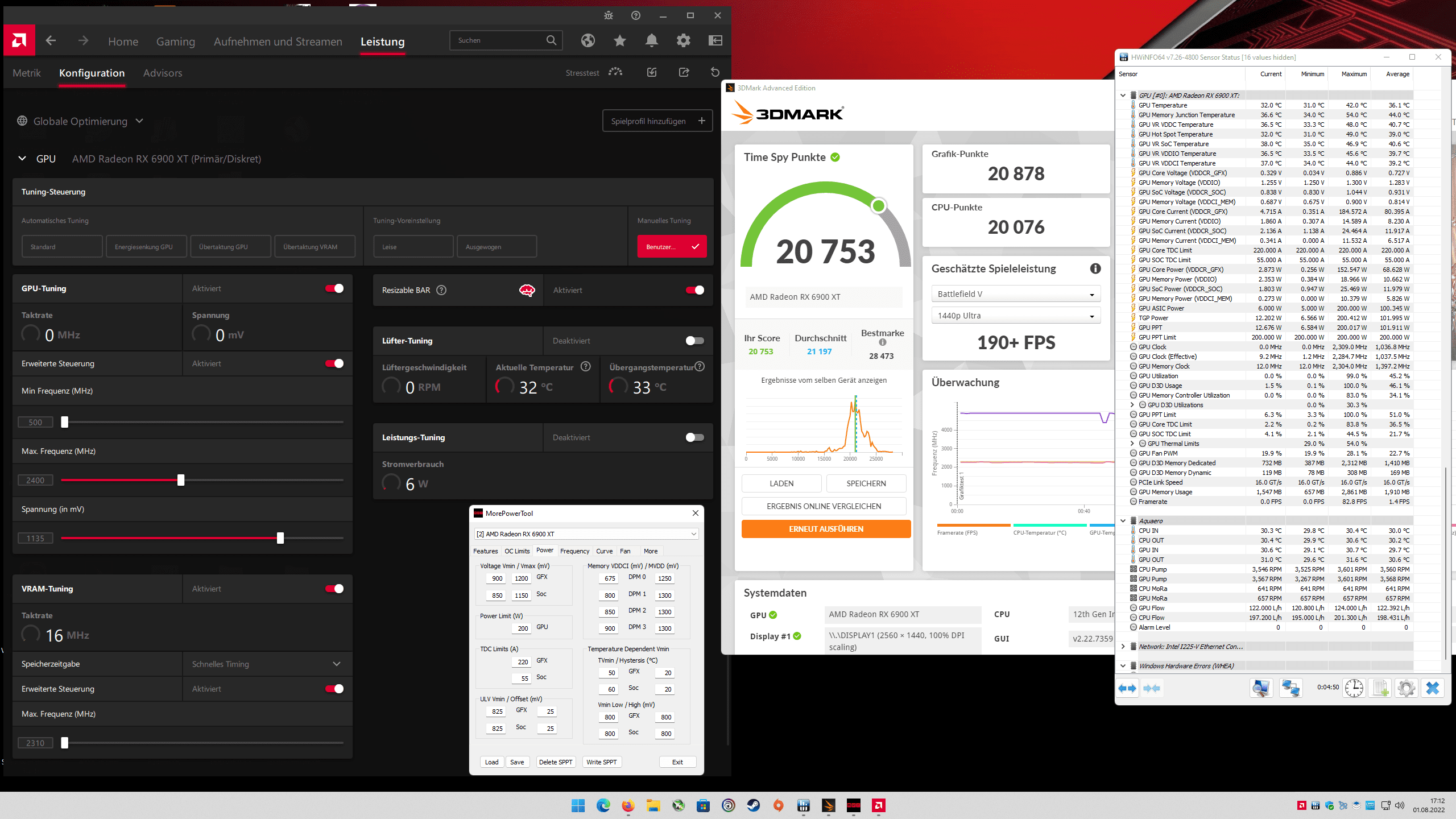The width and height of the screenshot is (1456, 819).
Task: Click the HWiNFO reset clock icon
Action: coord(1354,688)
